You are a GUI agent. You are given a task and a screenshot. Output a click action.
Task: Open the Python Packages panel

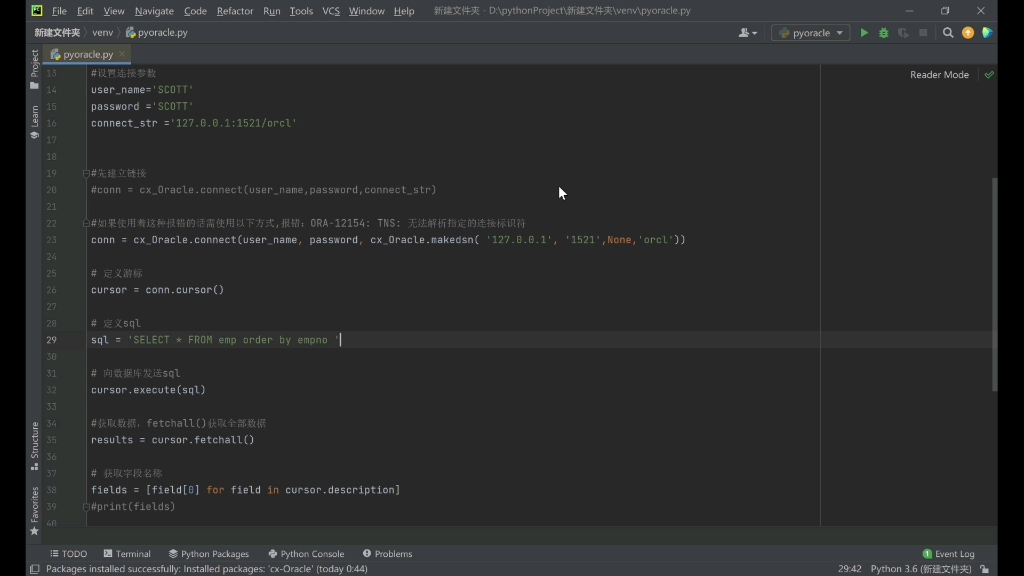209,553
